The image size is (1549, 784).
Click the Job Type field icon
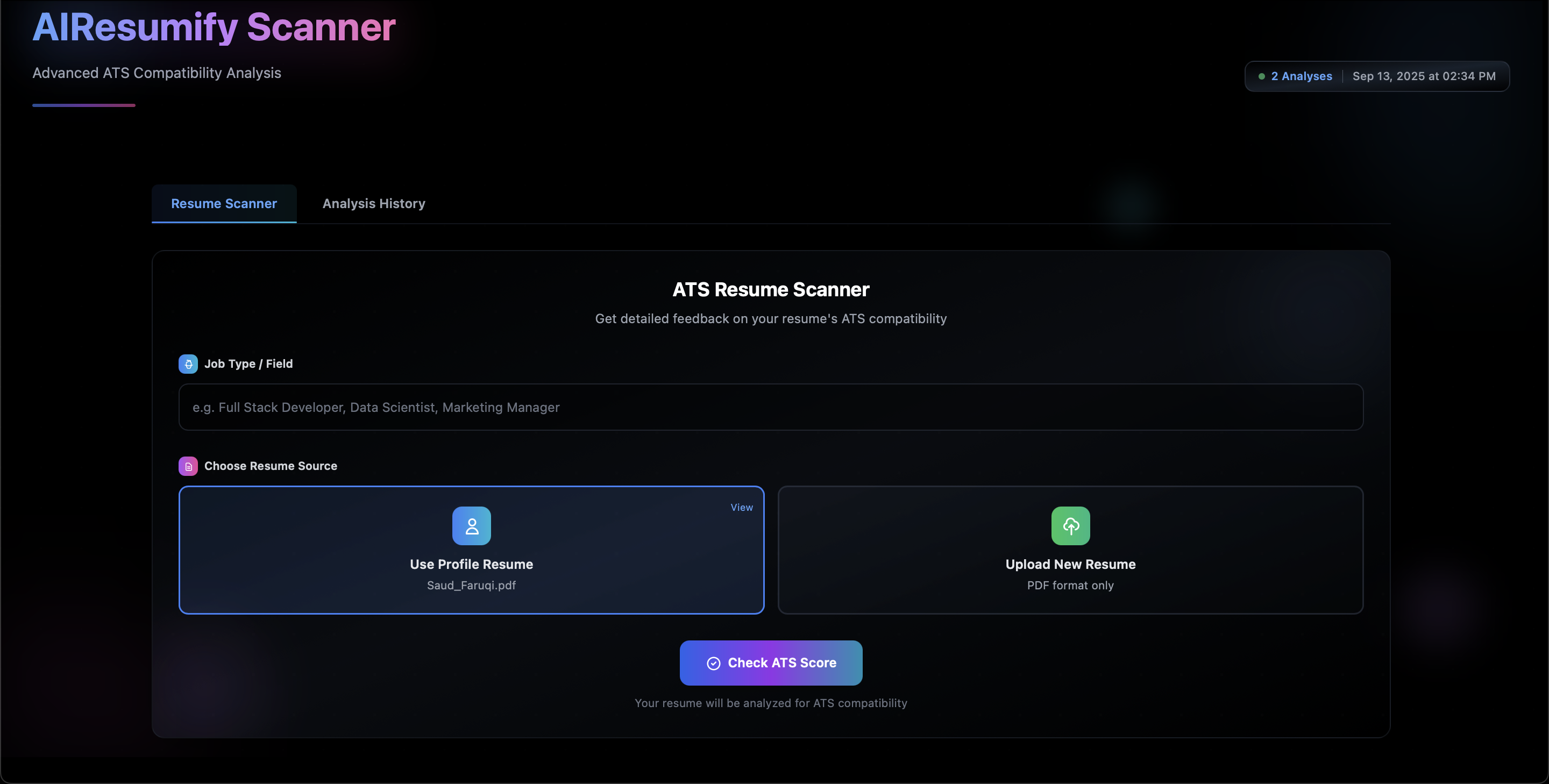[x=188, y=364]
